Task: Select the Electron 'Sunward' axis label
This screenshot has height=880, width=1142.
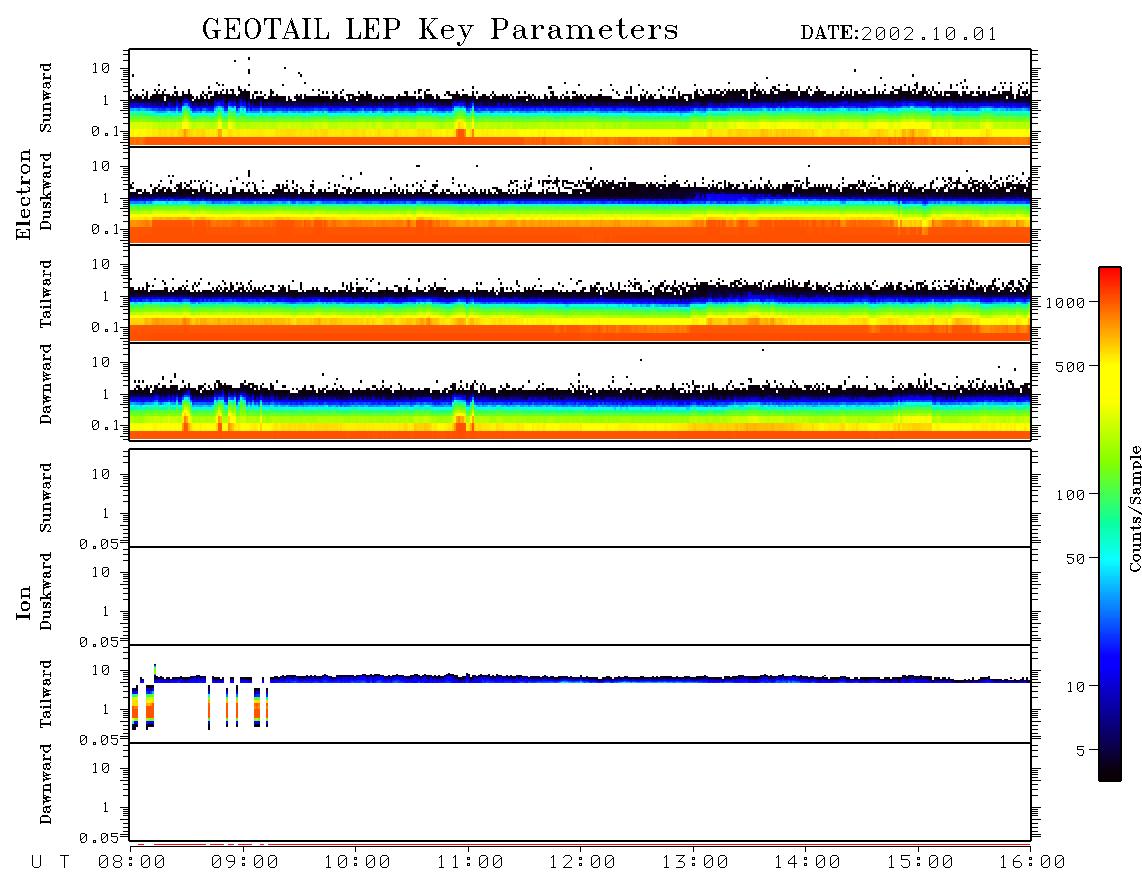Action: click(46, 98)
